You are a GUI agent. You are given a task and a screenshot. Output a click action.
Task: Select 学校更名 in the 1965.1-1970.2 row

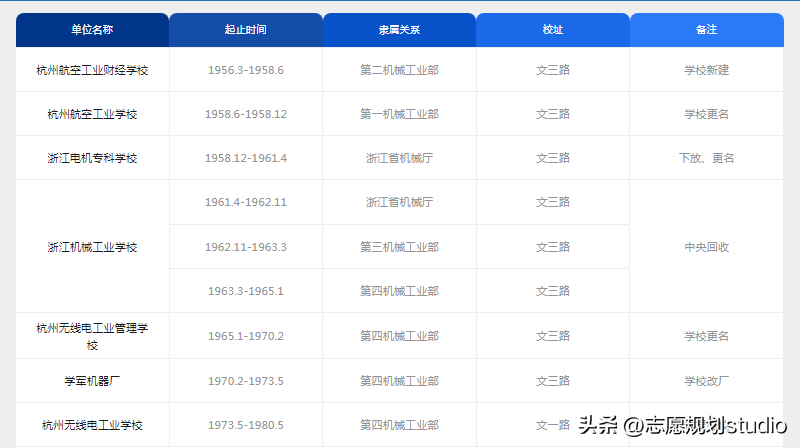[707, 336]
